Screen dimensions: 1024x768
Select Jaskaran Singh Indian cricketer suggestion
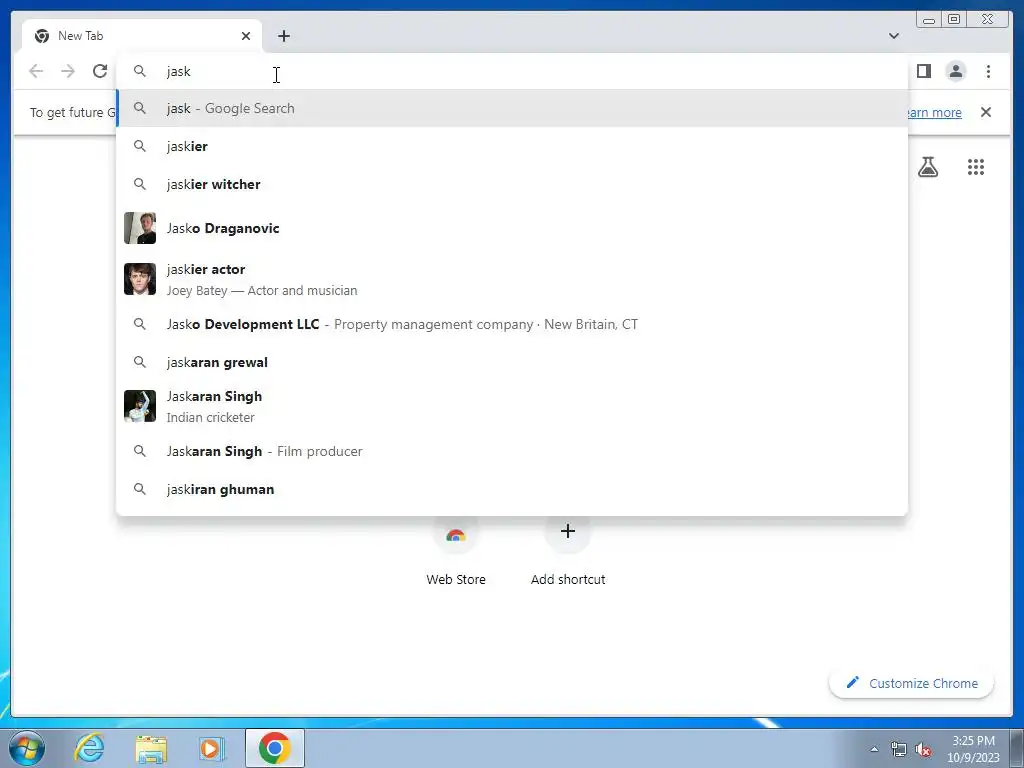512,406
